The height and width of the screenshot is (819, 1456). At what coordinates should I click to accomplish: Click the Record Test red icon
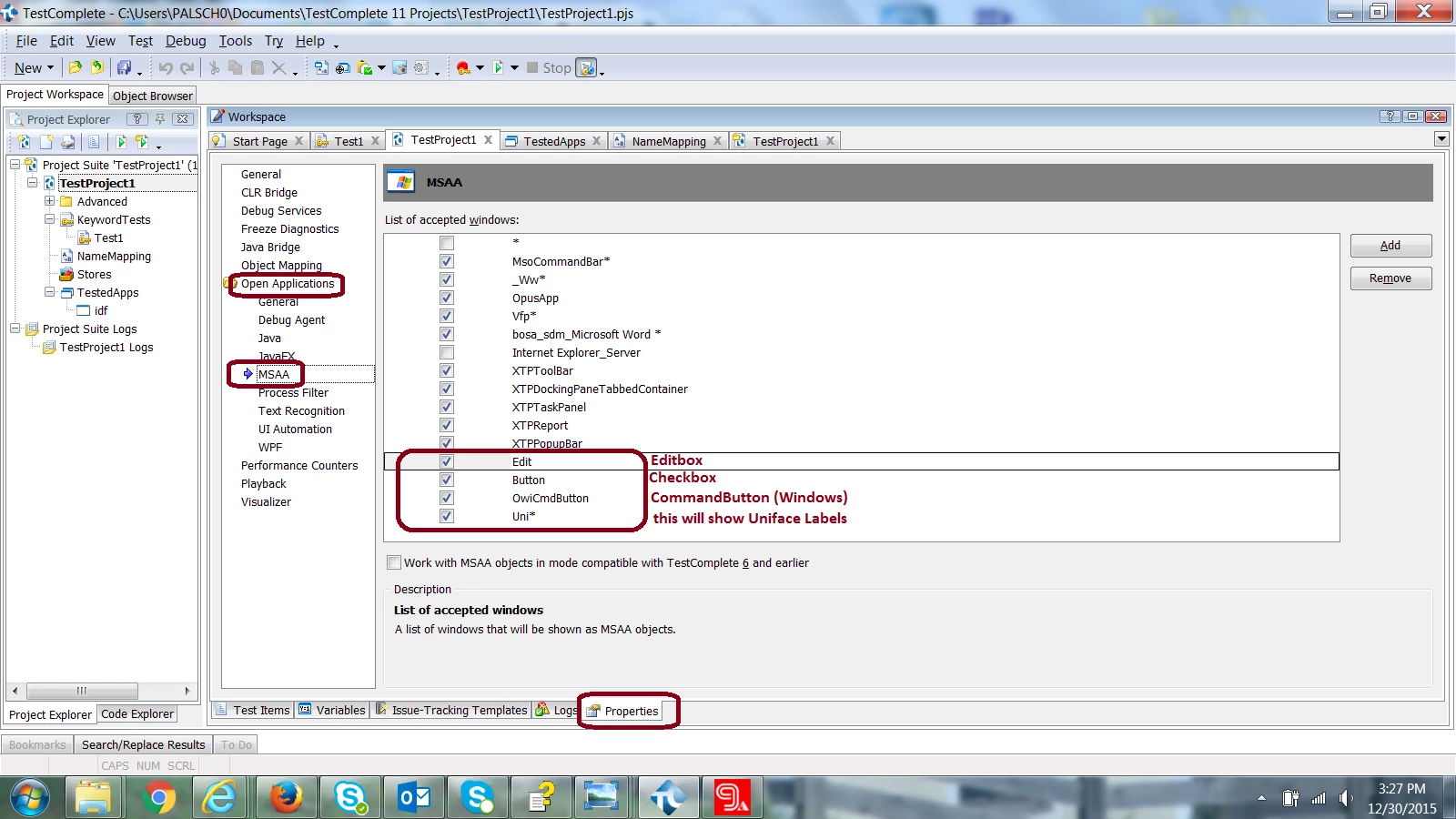463,67
